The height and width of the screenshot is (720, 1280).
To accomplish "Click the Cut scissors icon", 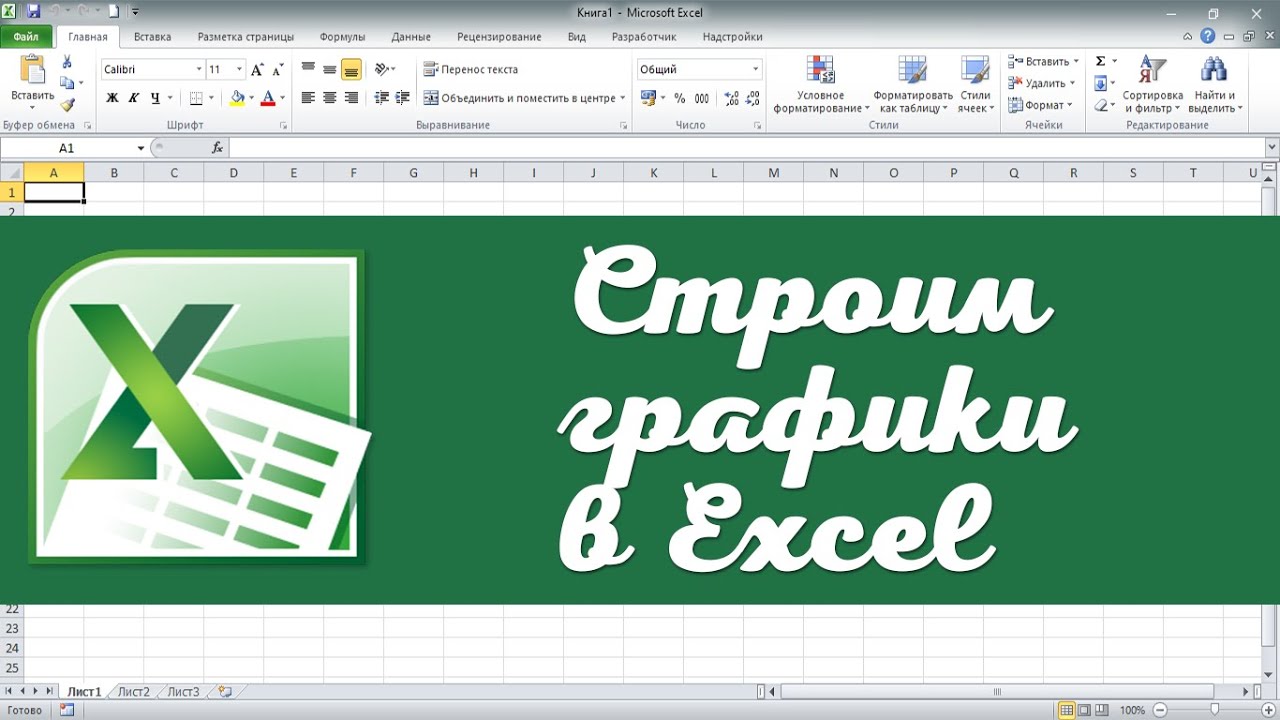I will [67, 62].
